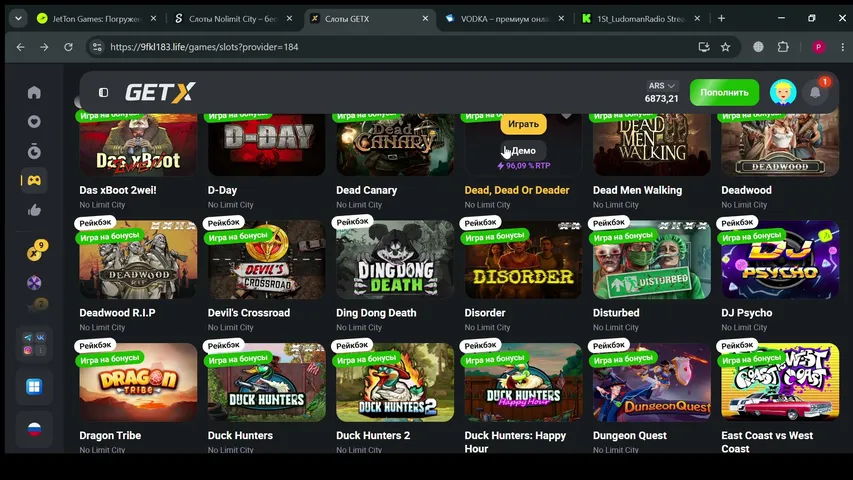
Task: Open the Das xBoot 2wei! game thumbnail
Action: pyautogui.click(x=138, y=145)
